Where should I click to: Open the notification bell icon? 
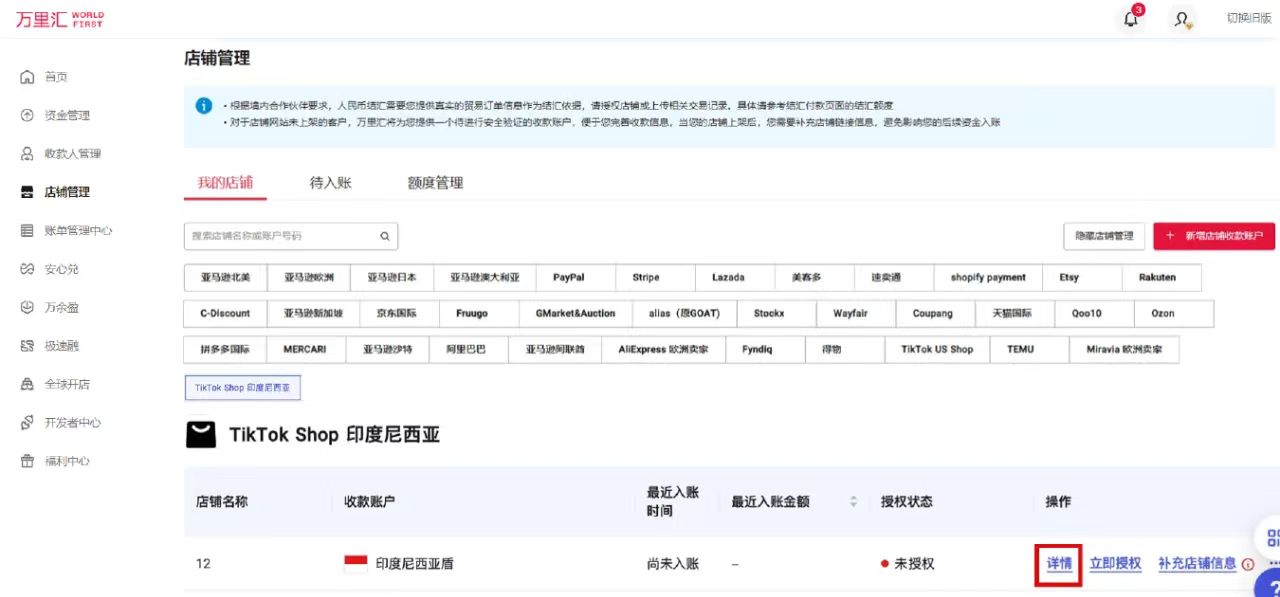click(x=1131, y=19)
